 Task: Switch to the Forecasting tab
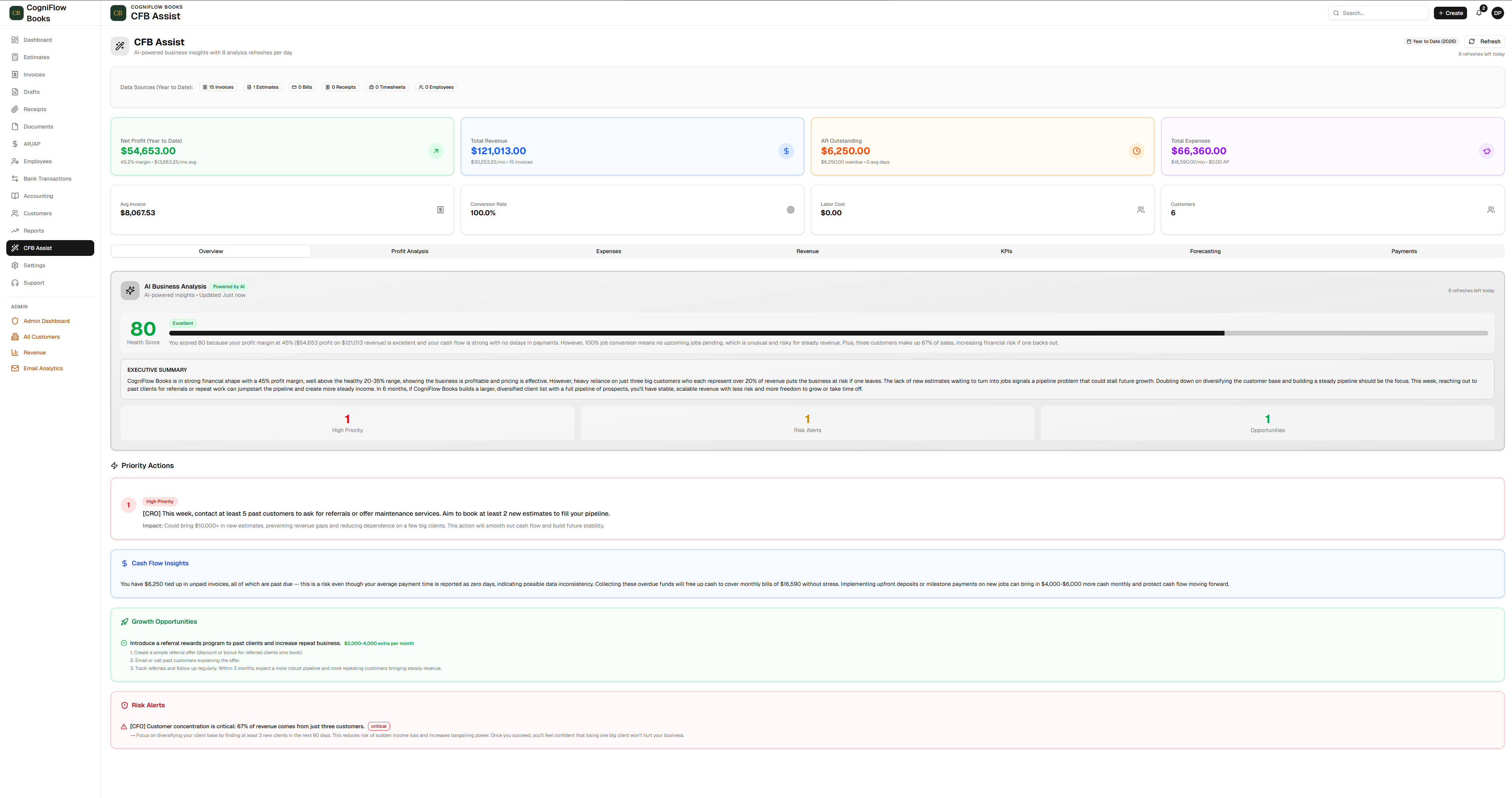1205,251
